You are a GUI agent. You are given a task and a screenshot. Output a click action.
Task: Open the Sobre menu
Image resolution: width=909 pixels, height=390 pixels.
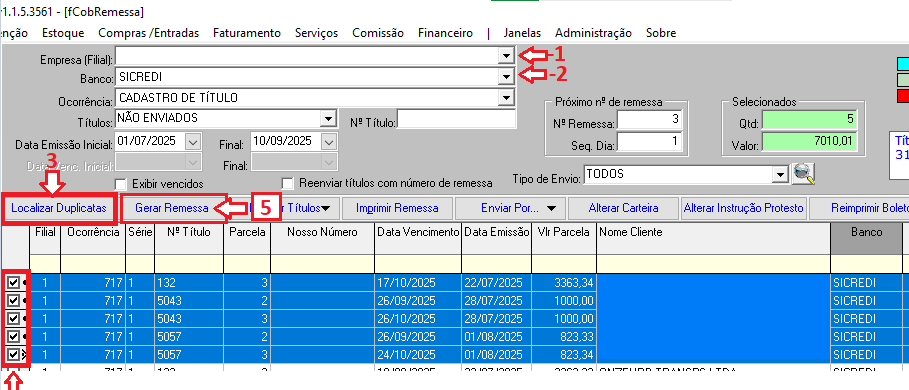661,33
